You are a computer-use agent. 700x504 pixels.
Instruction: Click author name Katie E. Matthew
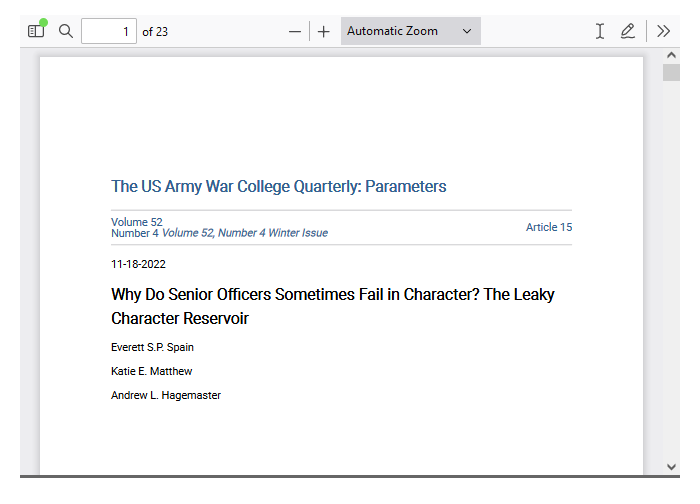[151, 371]
